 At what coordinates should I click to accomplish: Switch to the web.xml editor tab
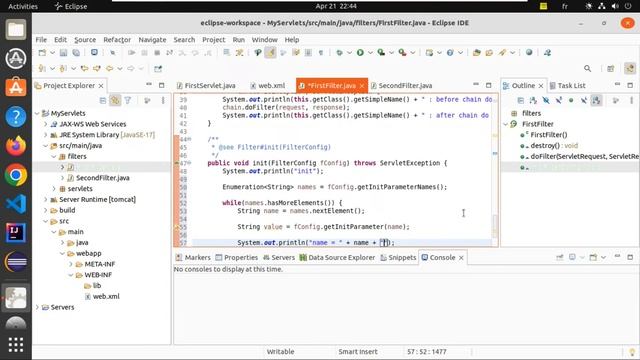coord(267,85)
